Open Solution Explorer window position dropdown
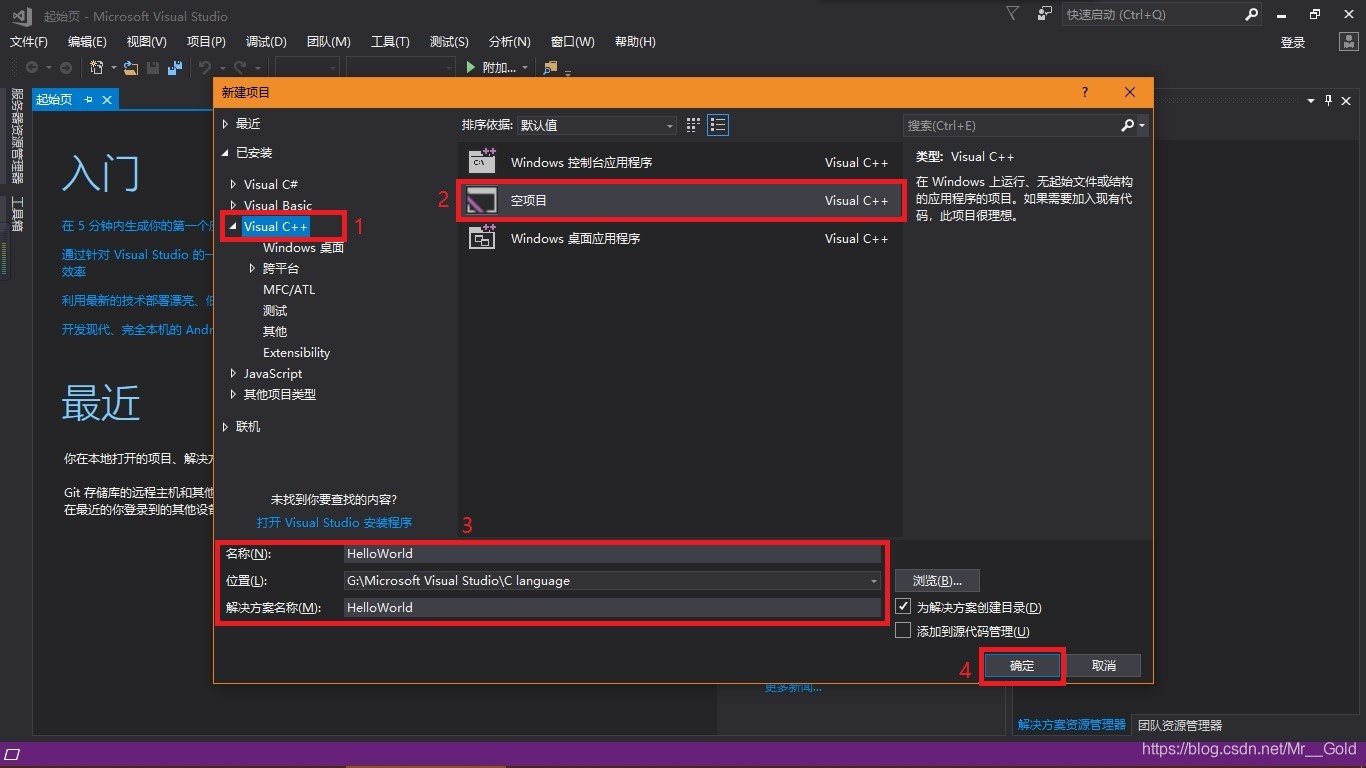1366x768 pixels. tap(1311, 100)
